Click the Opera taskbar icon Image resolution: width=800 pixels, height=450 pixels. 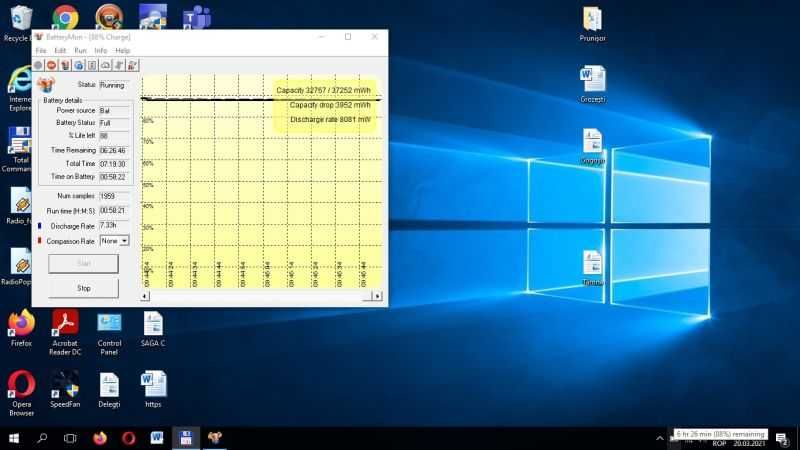point(129,438)
